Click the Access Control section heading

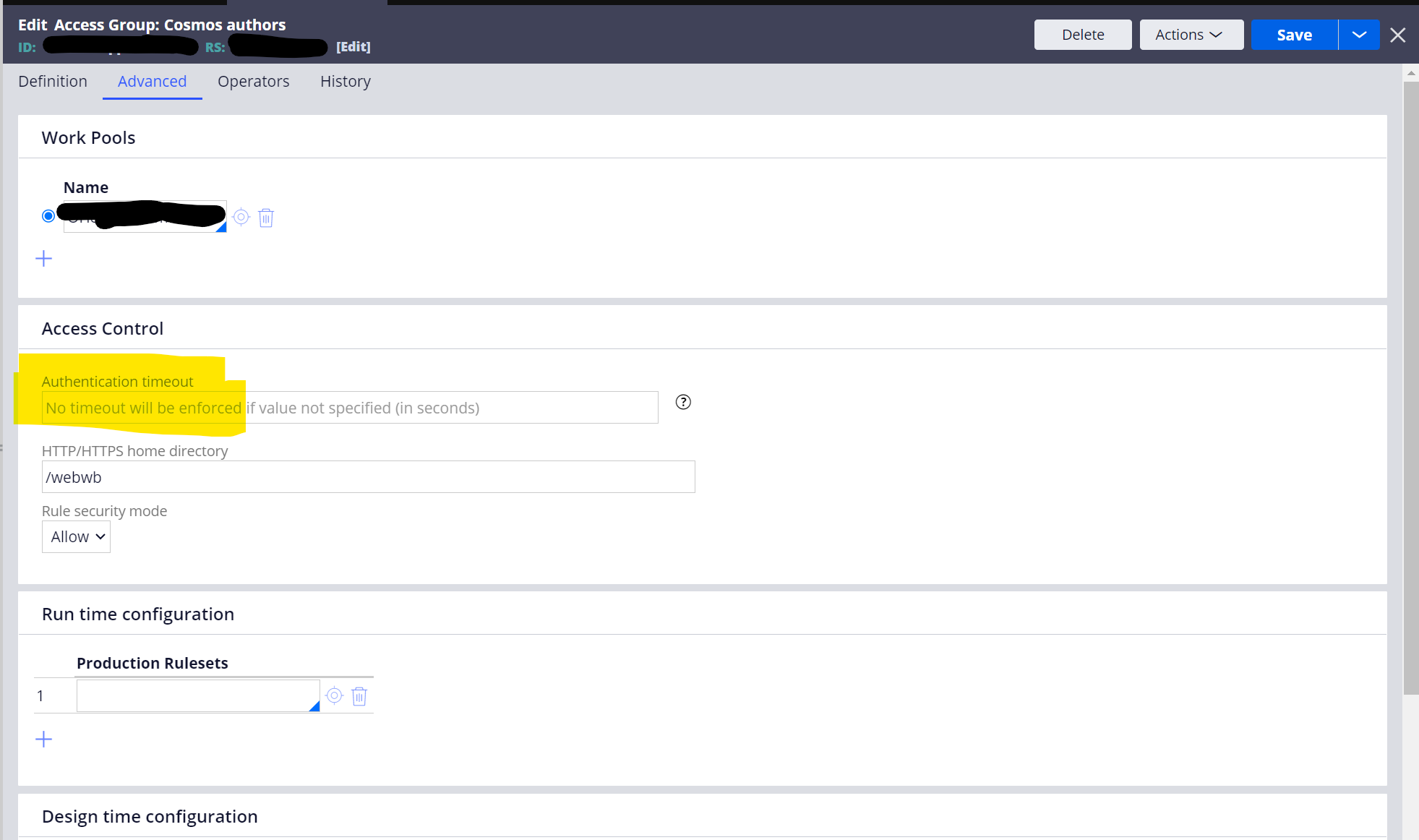pos(103,328)
